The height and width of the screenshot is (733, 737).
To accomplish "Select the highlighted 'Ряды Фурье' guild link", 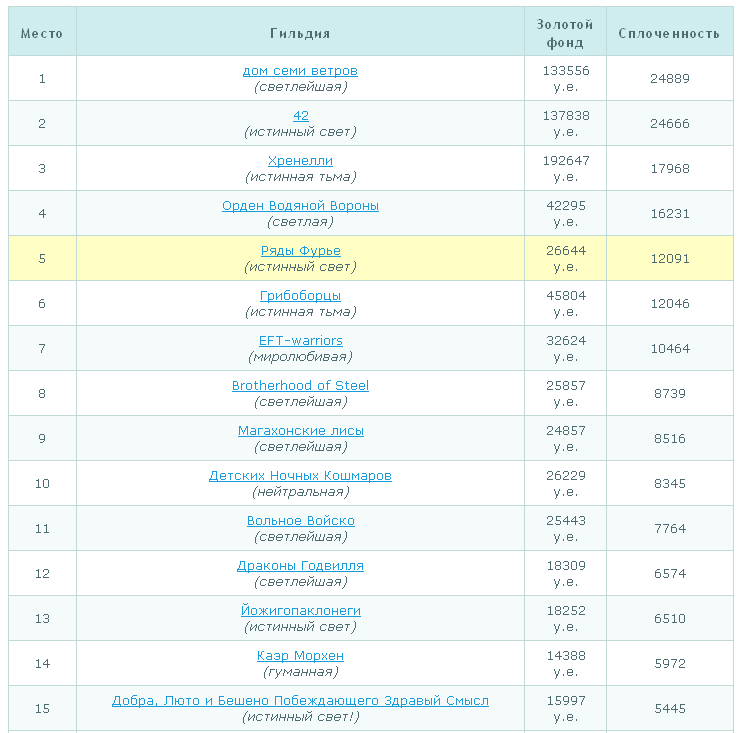I will click(x=300, y=251).
